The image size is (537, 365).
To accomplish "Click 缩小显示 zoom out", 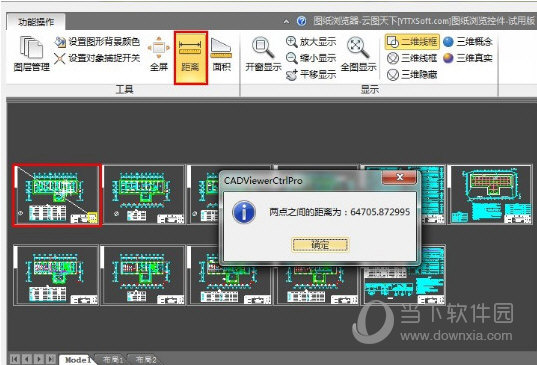I will [x=311, y=58].
